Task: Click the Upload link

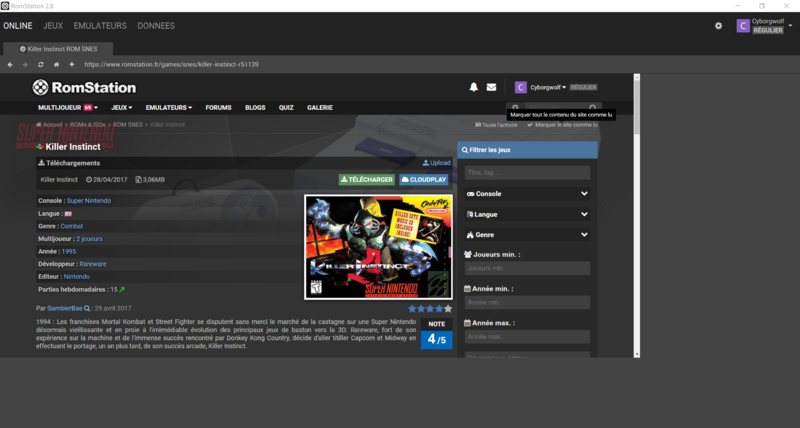Action: 437,162
